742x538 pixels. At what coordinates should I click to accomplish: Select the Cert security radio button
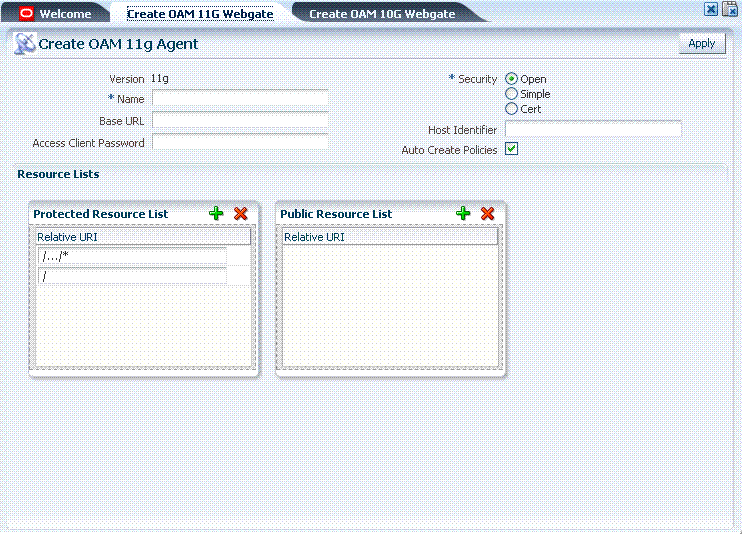click(x=511, y=109)
